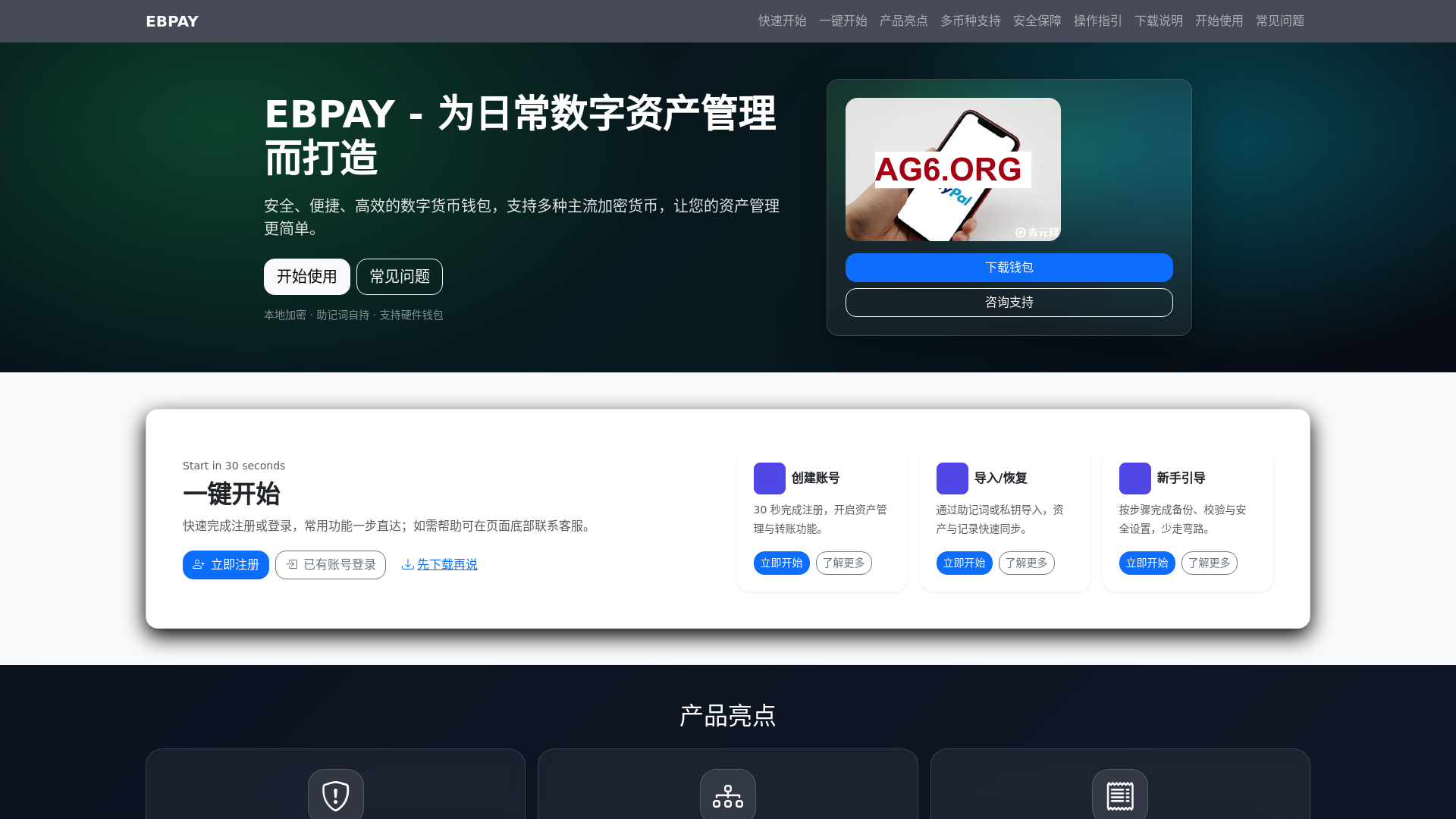The height and width of the screenshot is (819, 1456).
Task: Select 产品亮点 in the navigation bar
Action: point(903,21)
